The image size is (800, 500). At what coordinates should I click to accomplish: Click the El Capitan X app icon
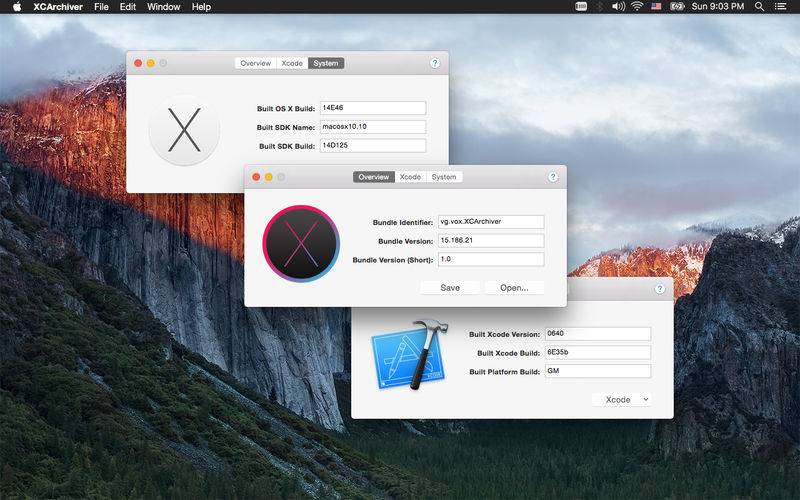coord(301,244)
